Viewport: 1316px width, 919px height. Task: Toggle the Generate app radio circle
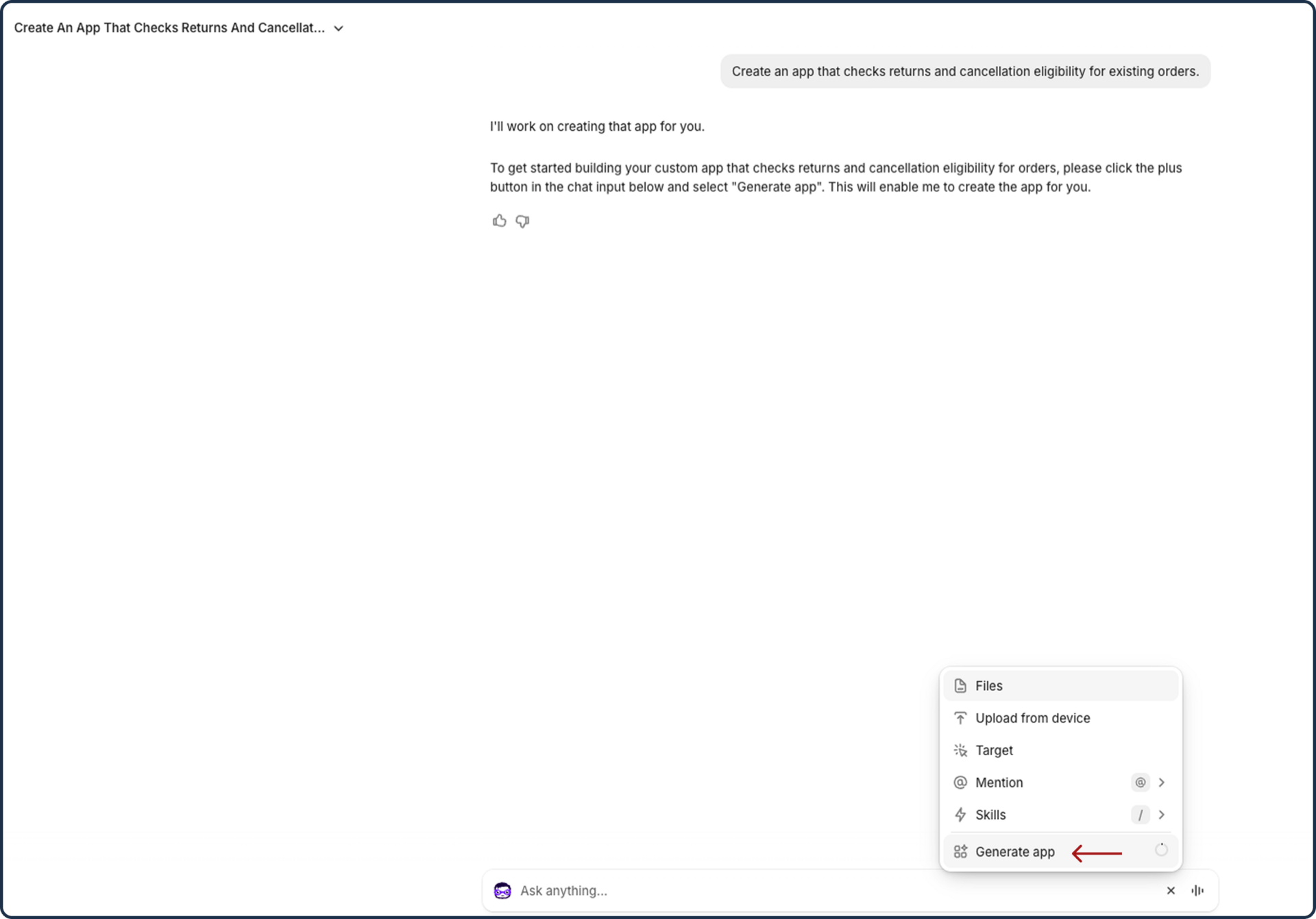(1161, 850)
